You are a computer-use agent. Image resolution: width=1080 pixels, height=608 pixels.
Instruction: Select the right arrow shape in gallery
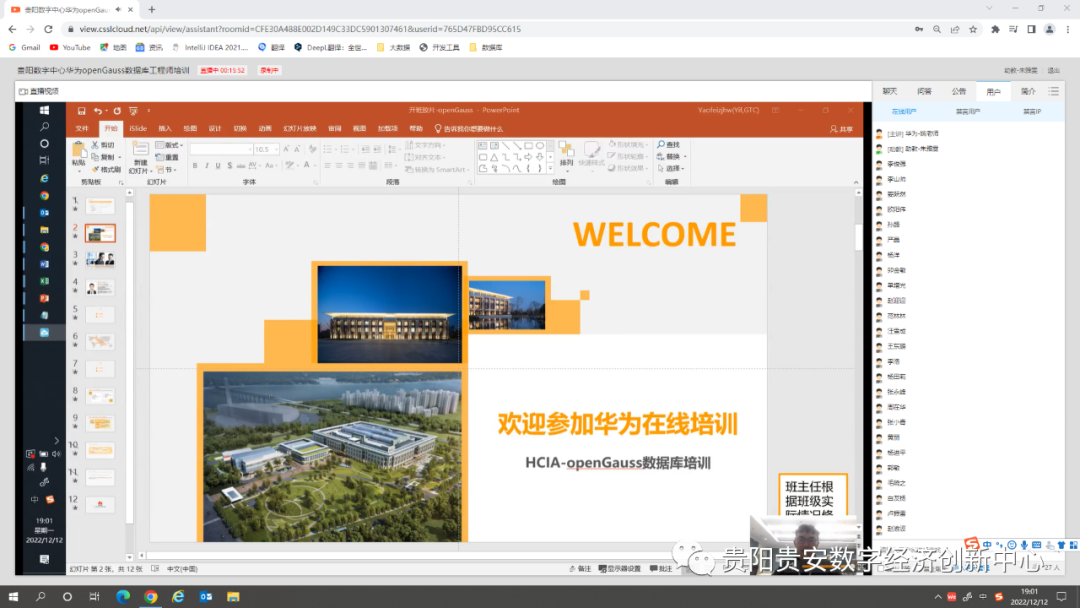(x=528, y=157)
